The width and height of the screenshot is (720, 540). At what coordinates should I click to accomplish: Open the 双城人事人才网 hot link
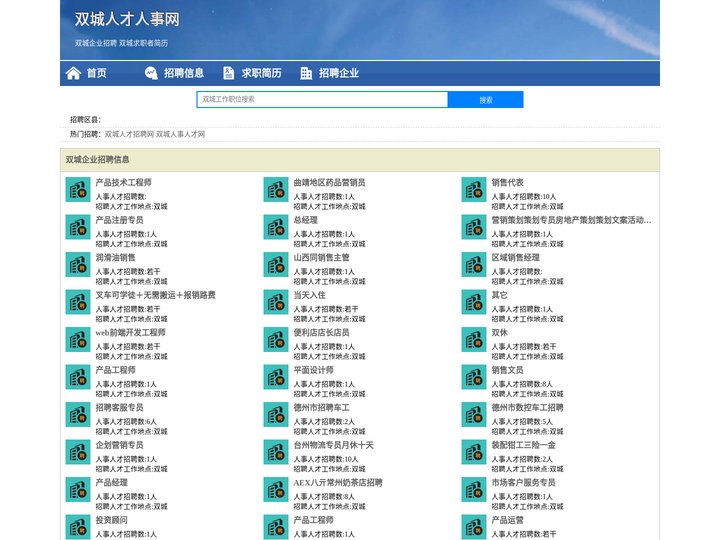coord(180,134)
